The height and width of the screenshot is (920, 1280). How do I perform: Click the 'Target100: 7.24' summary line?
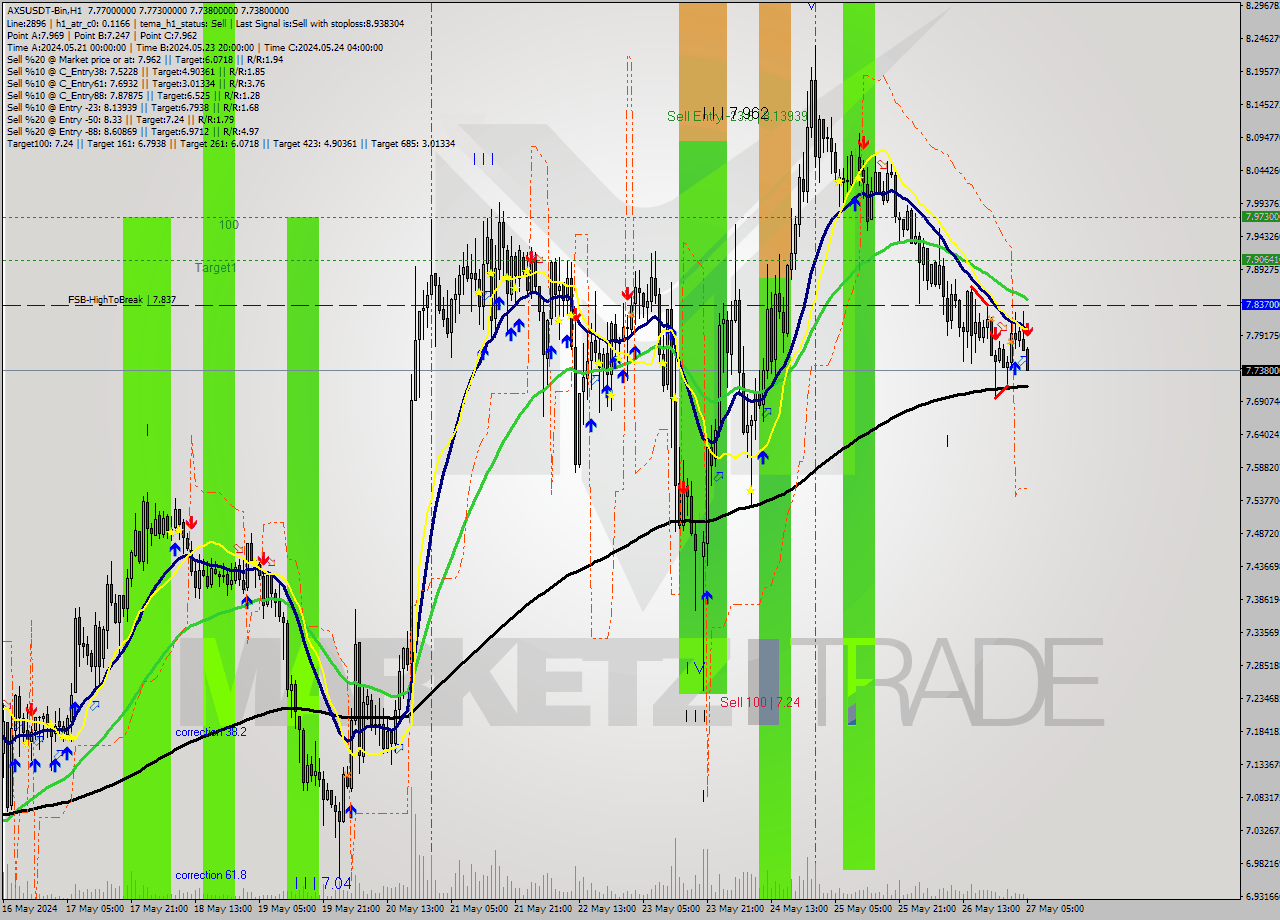230,144
